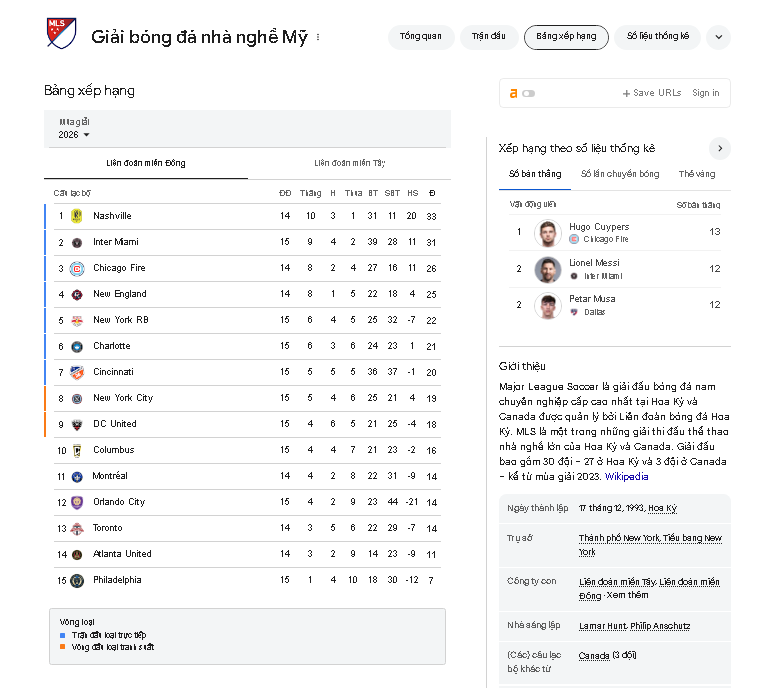
Task: Select the Thẻ vàng stats tab
Action: [697, 174]
